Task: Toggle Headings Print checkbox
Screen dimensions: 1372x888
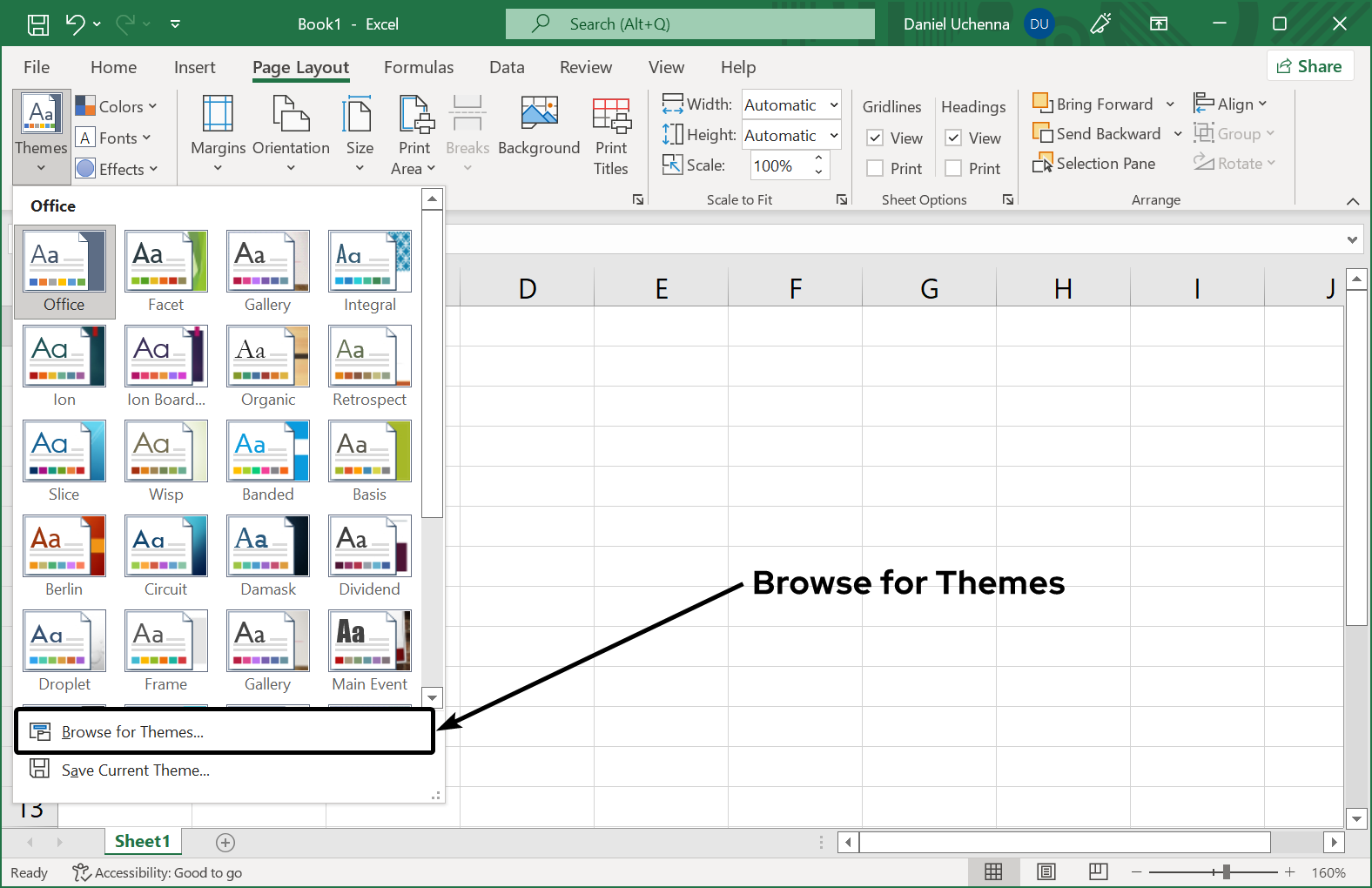Action: click(x=953, y=168)
